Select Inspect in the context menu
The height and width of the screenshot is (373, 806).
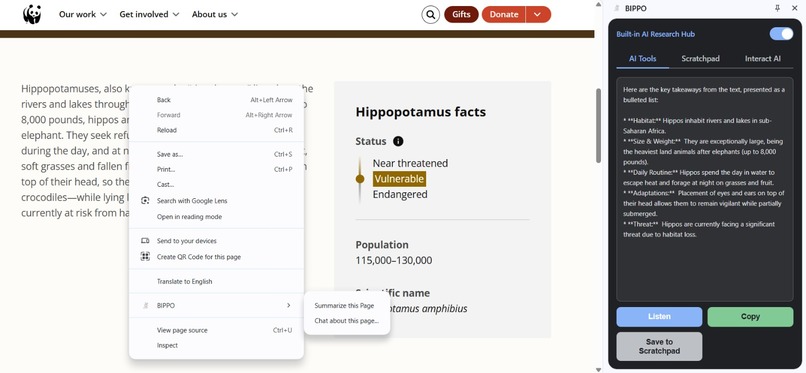tap(216, 346)
